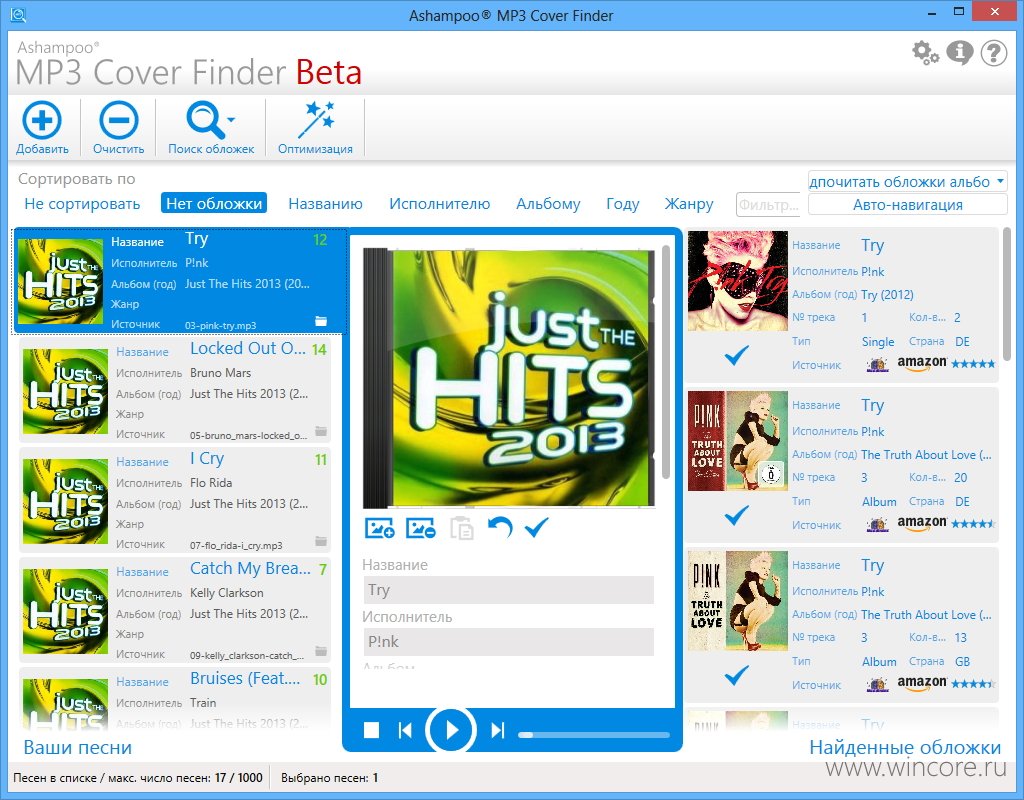
Task: Skip to next track
Action: coord(498,729)
